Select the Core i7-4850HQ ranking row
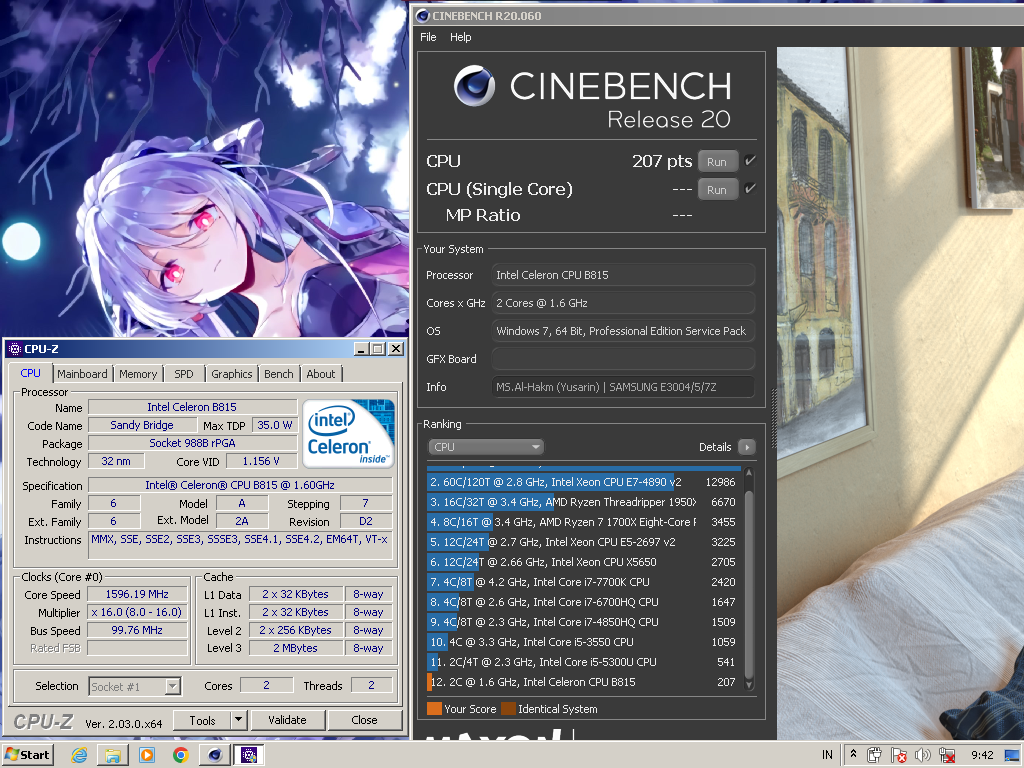The height and width of the screenshot is (768, 1024). click(x=583, y=622)
